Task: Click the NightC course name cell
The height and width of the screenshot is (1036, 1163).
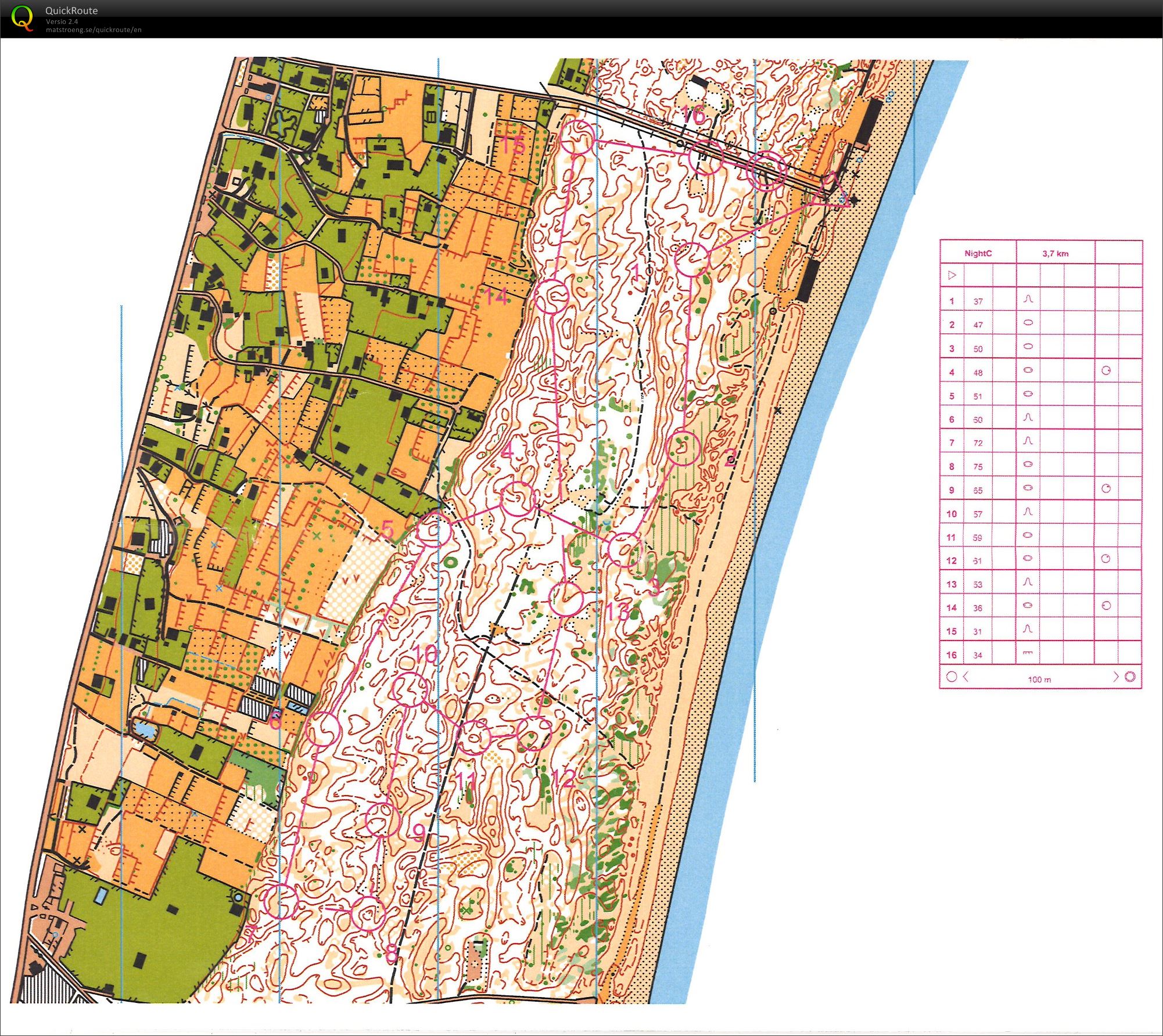Action: (978, 253)
